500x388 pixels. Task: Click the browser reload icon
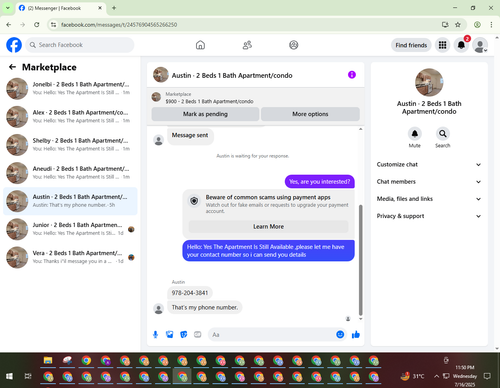point(37,25)
